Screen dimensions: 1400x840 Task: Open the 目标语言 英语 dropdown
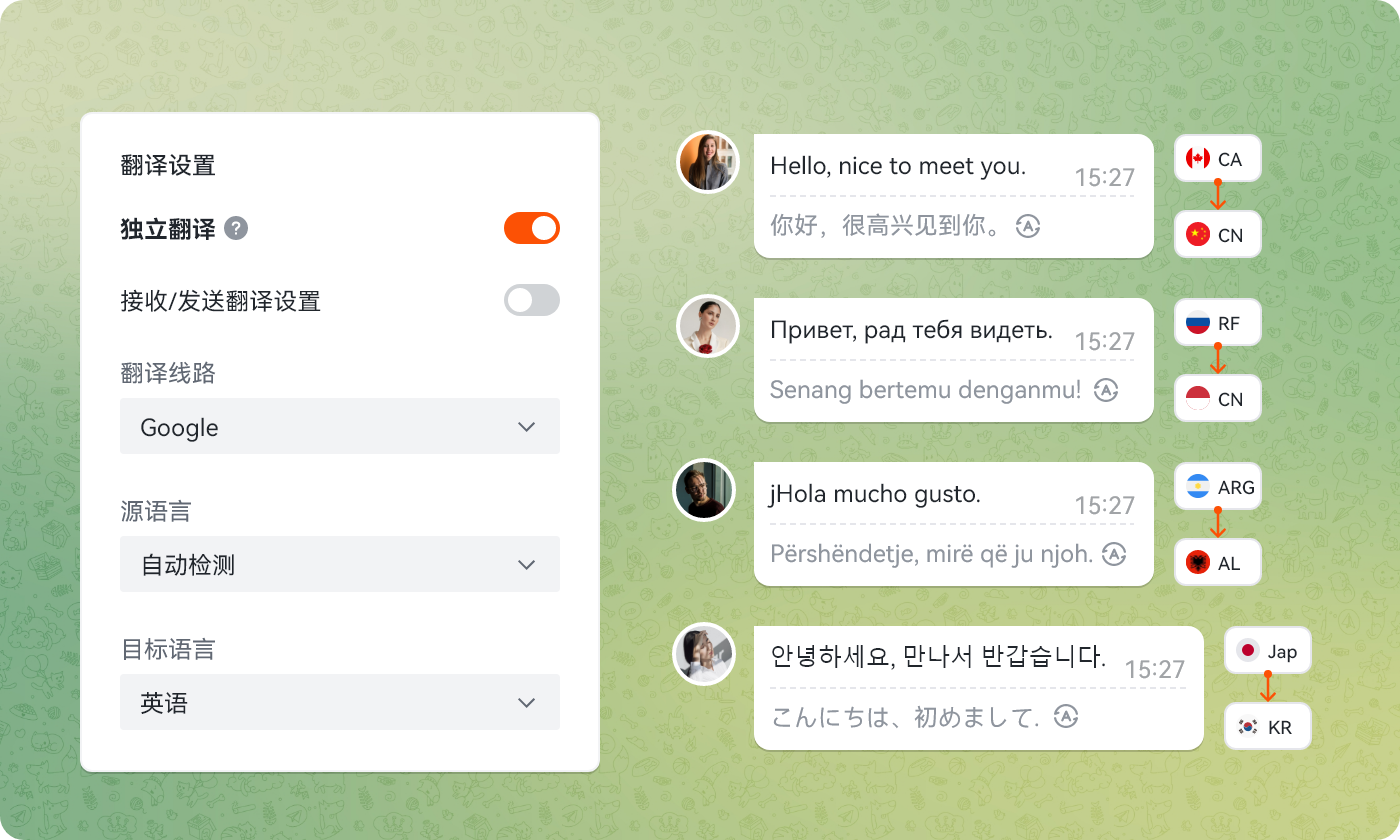point(340,703)
